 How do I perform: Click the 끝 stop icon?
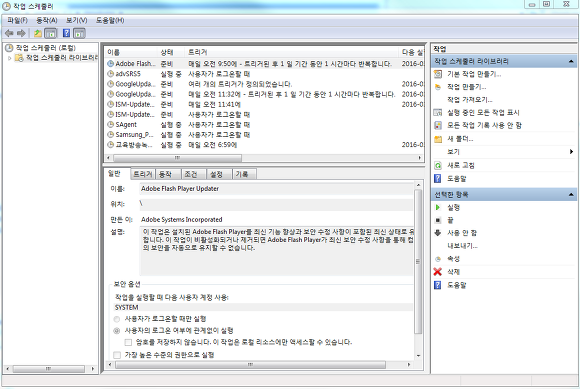click(438, 220)
